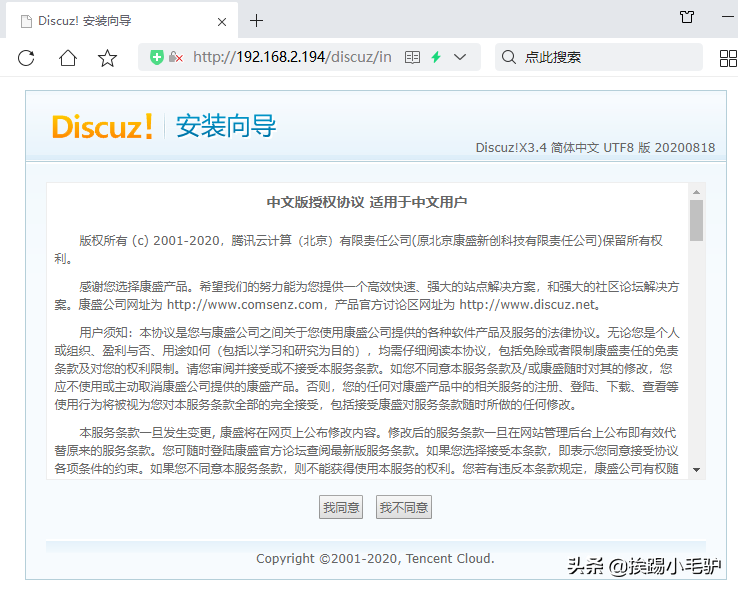Click the Discuz!X3.4 简体中文 UTF8 版 version text
This screenshot has height=592, width=738.
[595, 148]
